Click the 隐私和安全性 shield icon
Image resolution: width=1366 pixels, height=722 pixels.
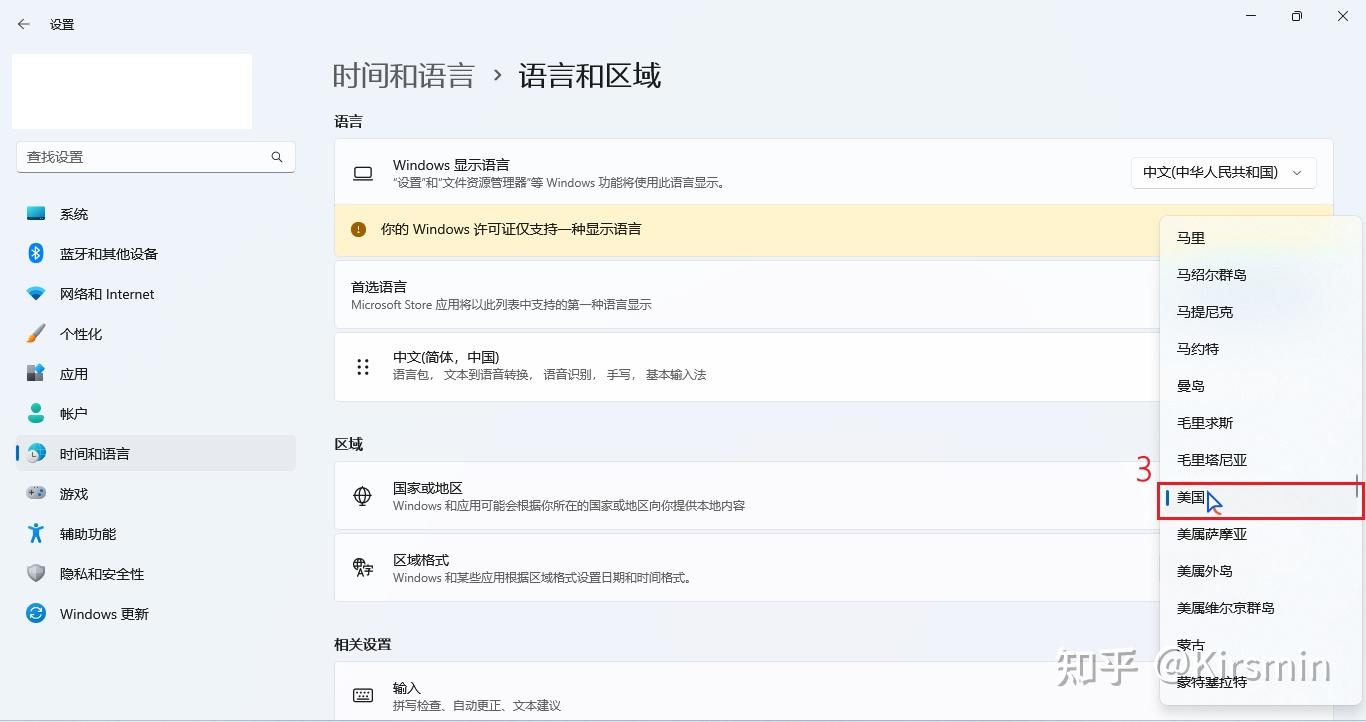point(36,573)
